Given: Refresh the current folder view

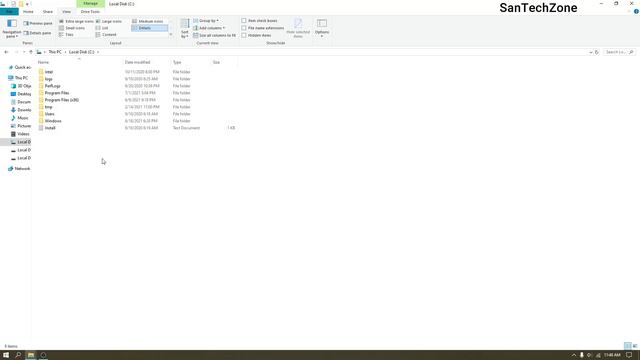Looking at the screenshot, I should tap(597, 52).
